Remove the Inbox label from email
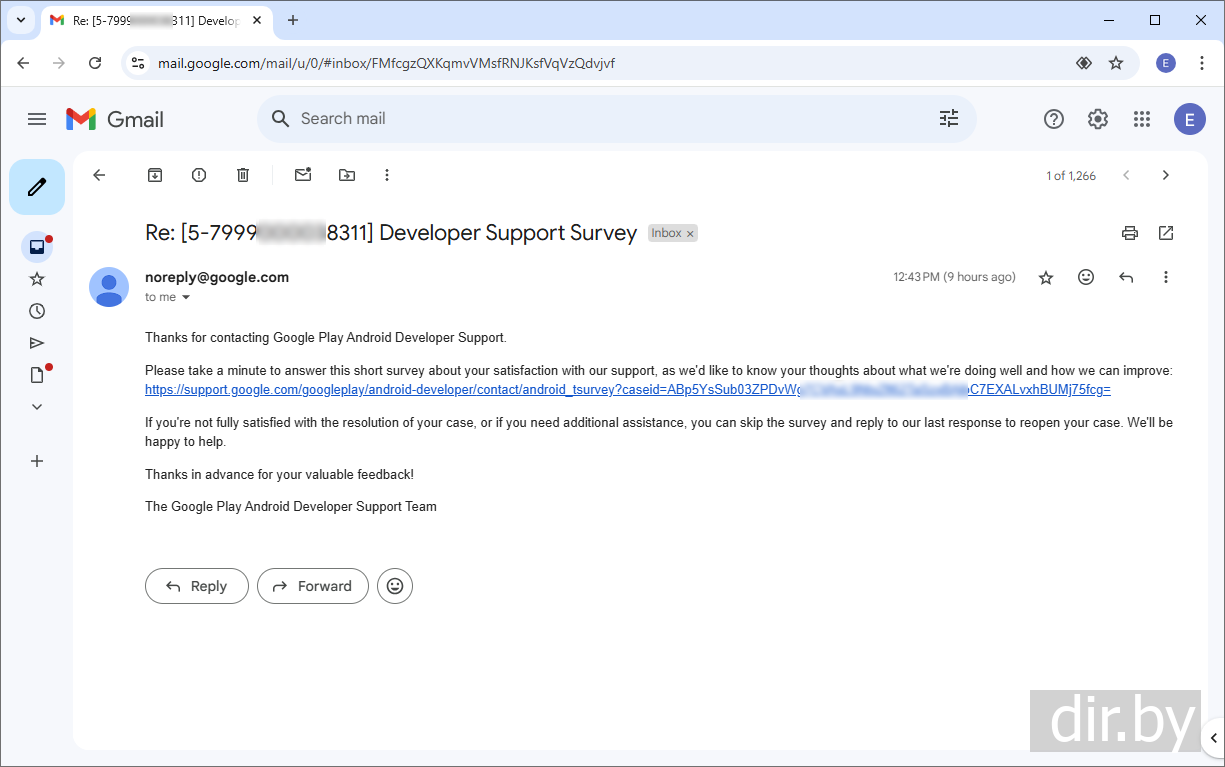1225x767 pixels. (690, 234)
